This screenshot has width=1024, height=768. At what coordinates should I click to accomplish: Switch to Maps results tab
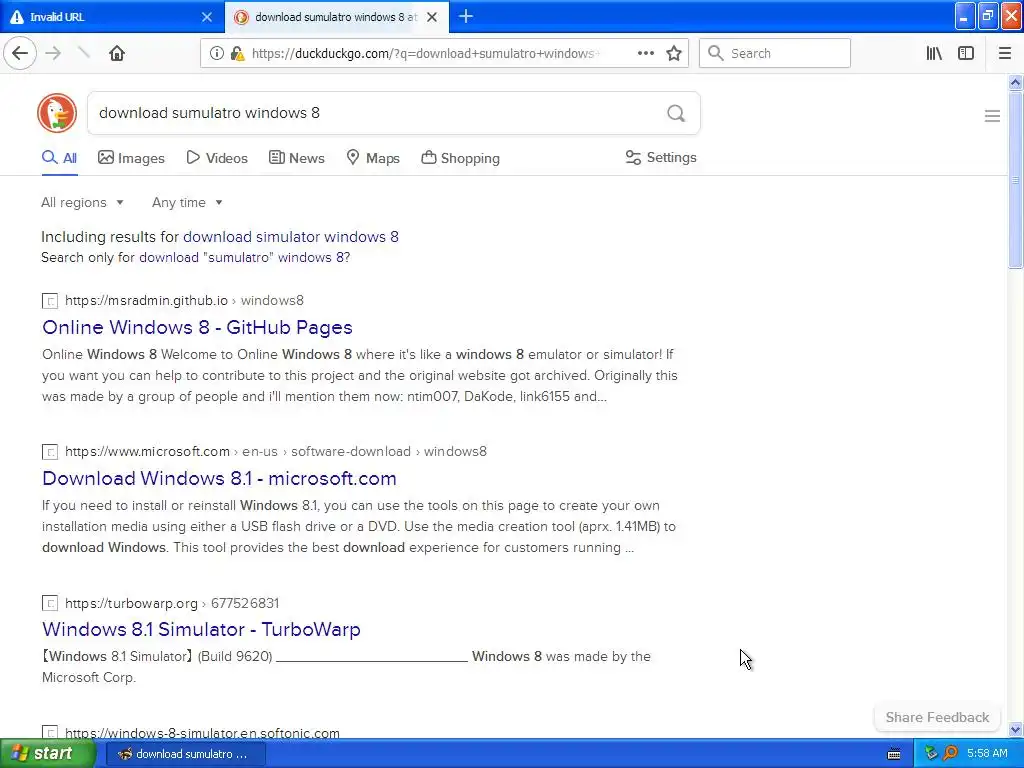point(373,158)
